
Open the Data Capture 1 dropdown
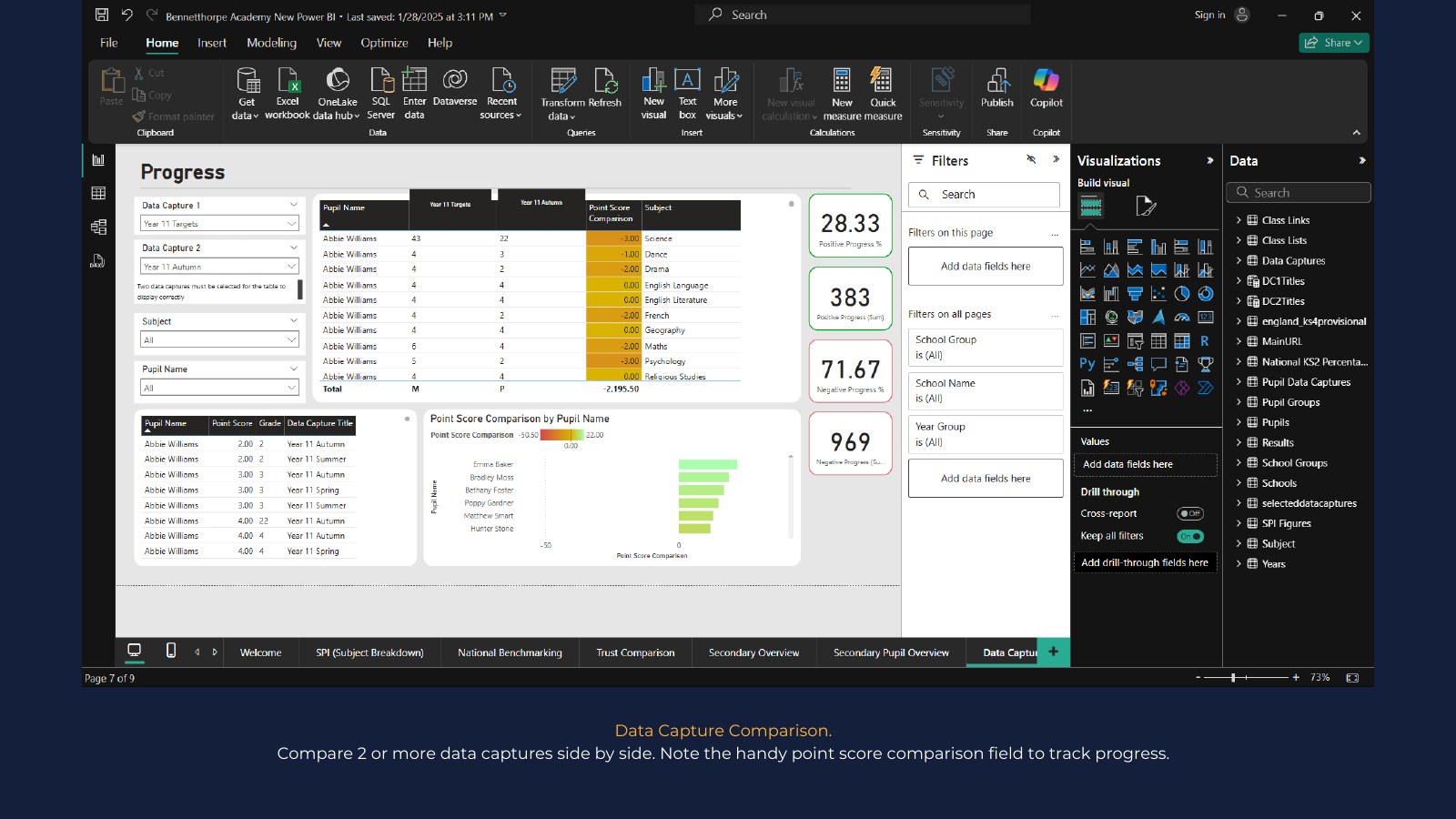(x=219, y=224)
